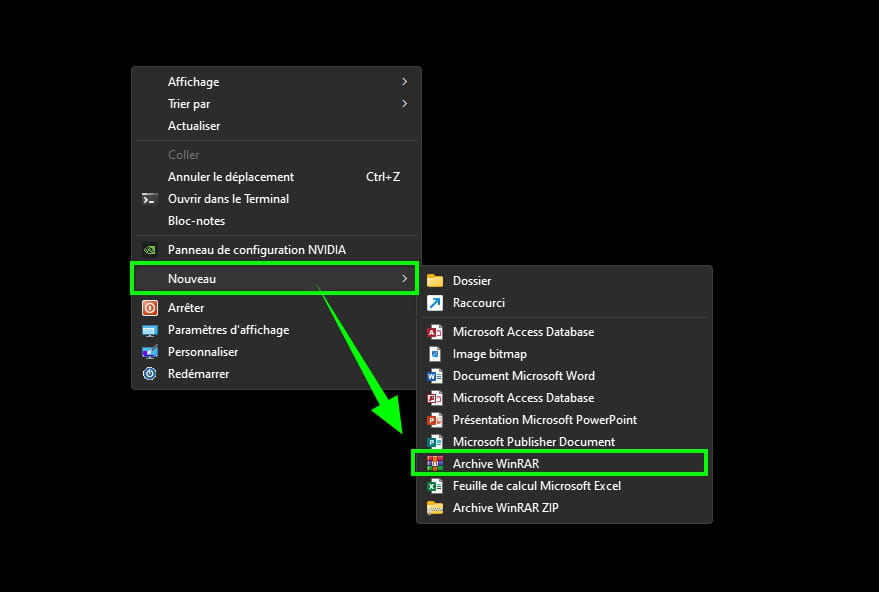Click the red Arrêter power icon
This screenshot has height=592, width=879.
(x=150, y=308)
